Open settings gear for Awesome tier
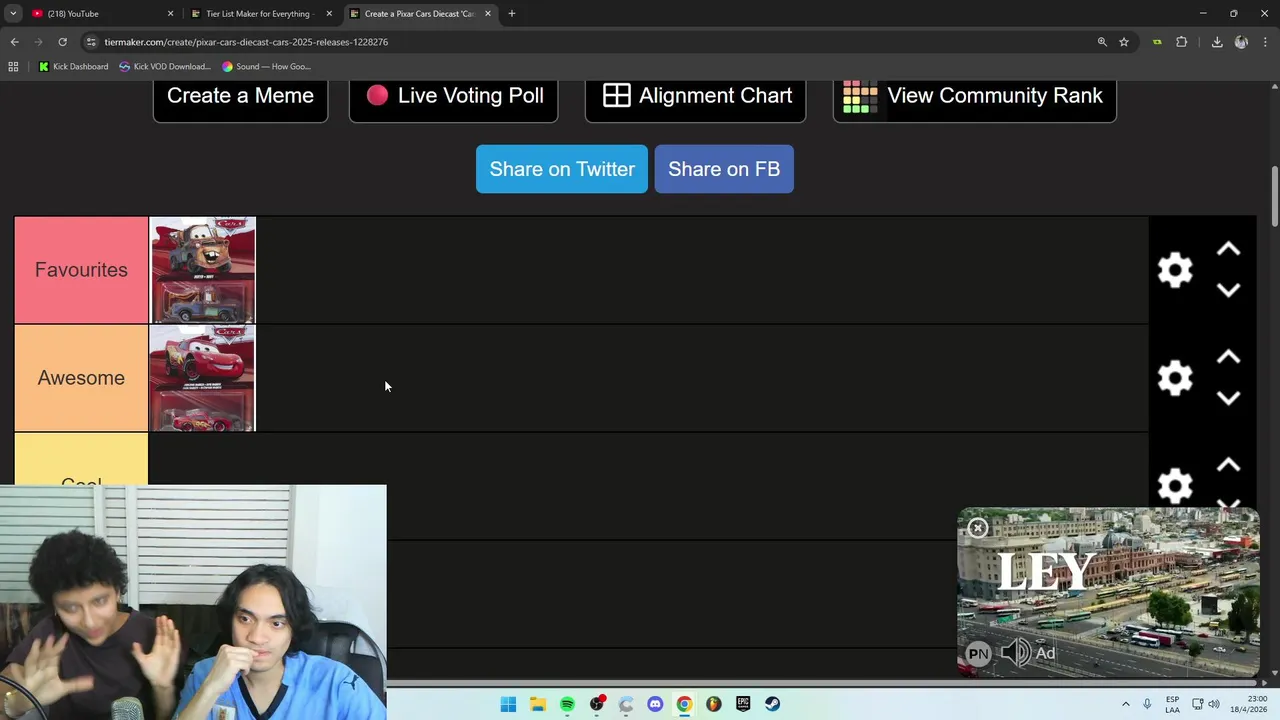The width and height of the screenshot is (1280, 720). click(1175, 378)
